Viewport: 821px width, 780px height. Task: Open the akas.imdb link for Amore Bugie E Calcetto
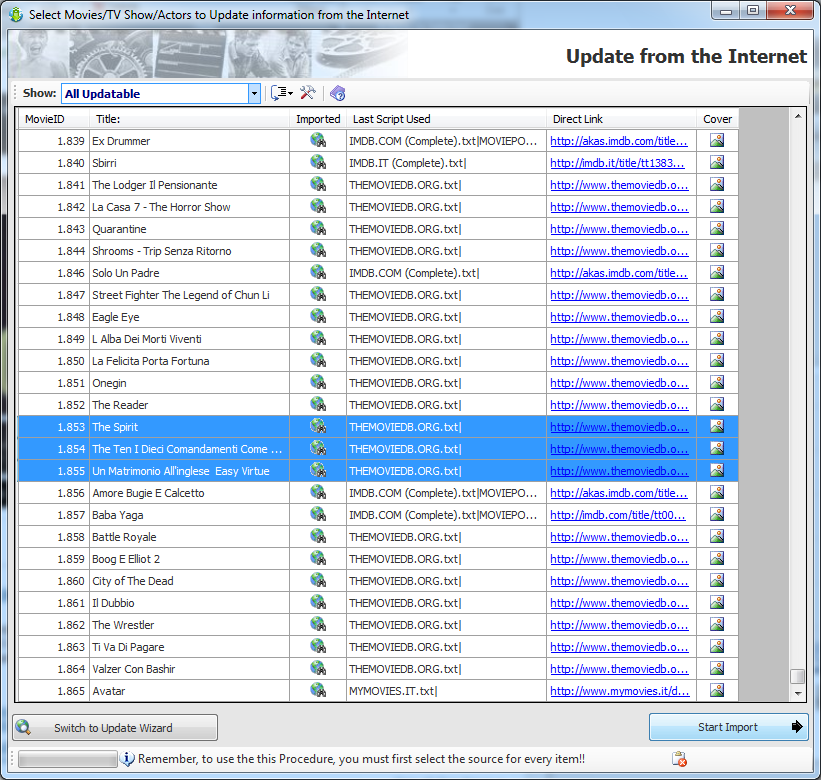(x=618, y=493)
